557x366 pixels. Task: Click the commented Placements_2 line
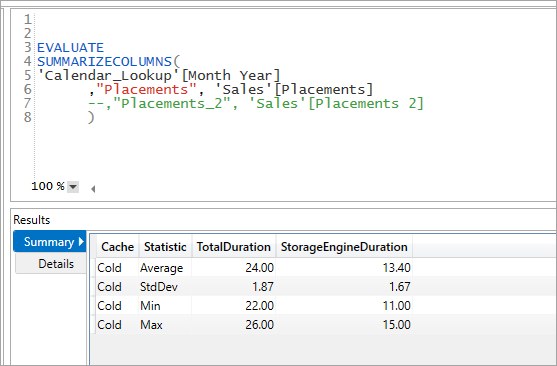[x=256, y=103]
